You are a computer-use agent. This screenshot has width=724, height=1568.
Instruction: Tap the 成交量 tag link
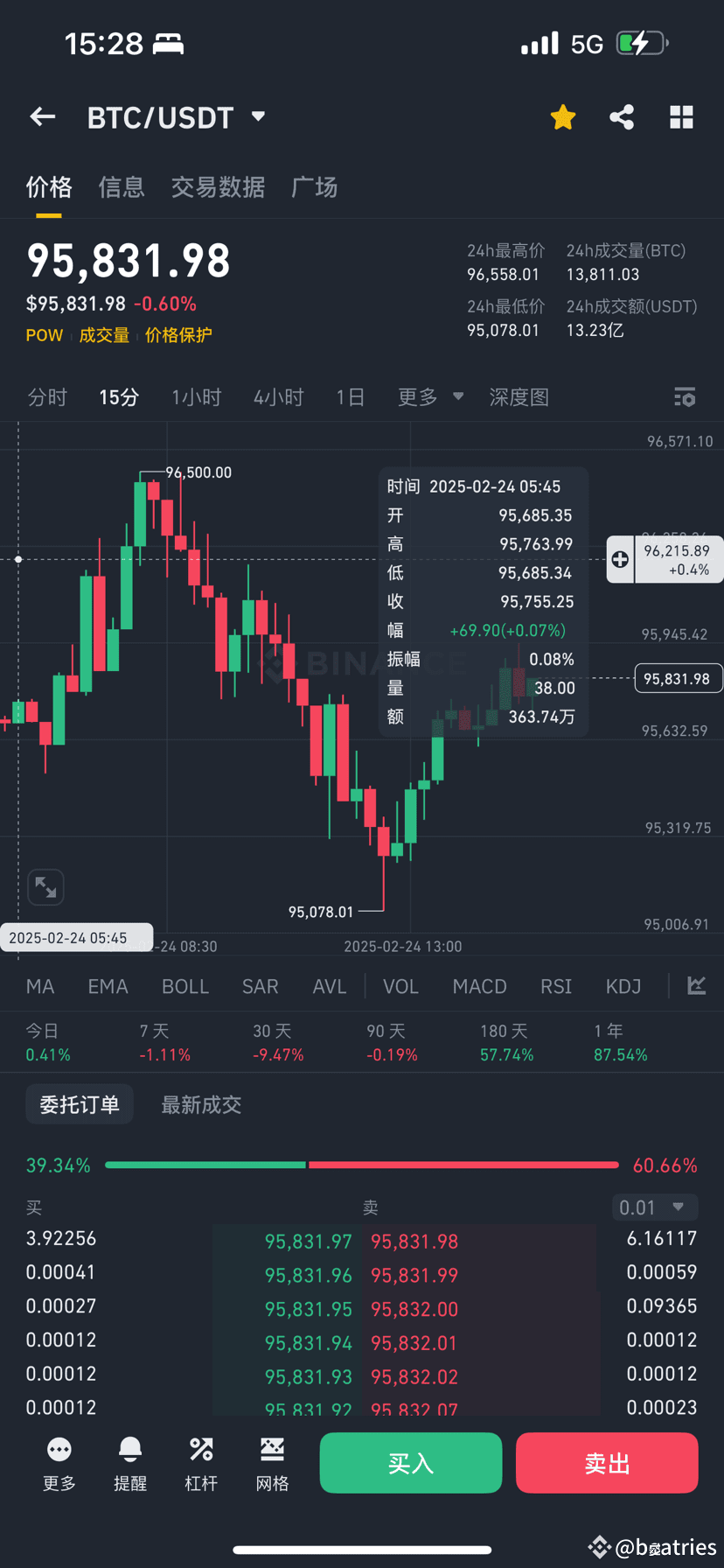tap(104, 335)
